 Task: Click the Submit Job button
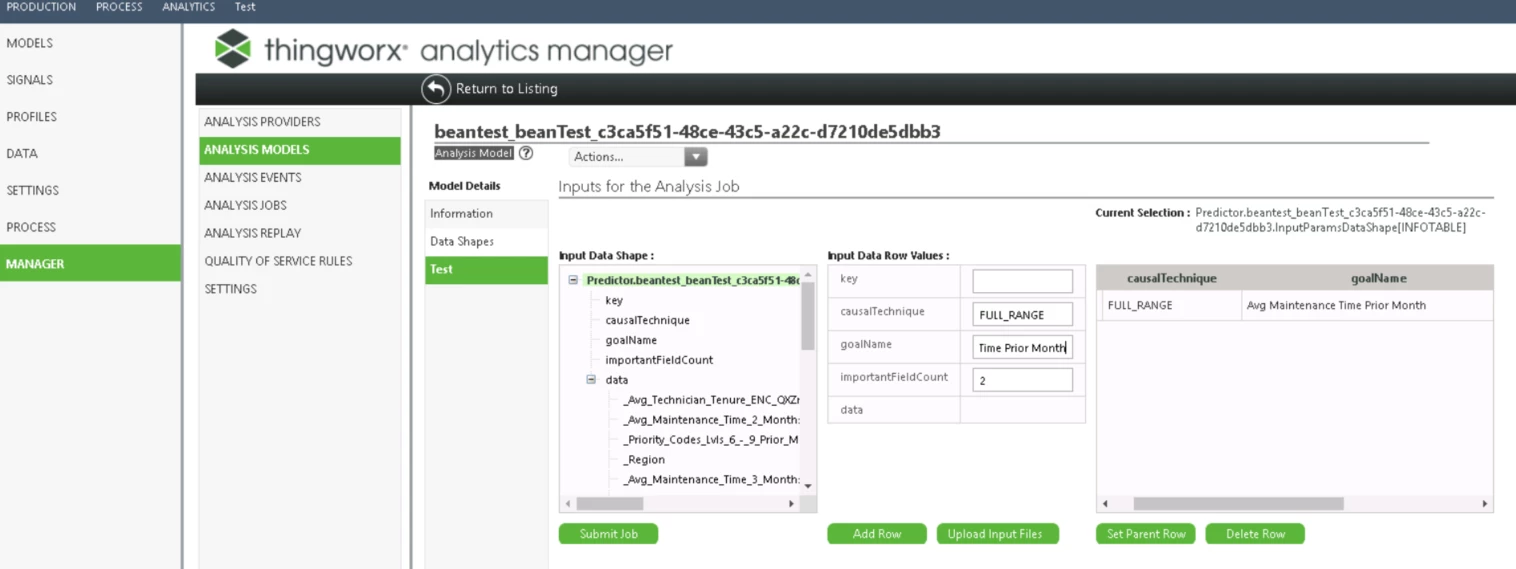click(608, 534)
